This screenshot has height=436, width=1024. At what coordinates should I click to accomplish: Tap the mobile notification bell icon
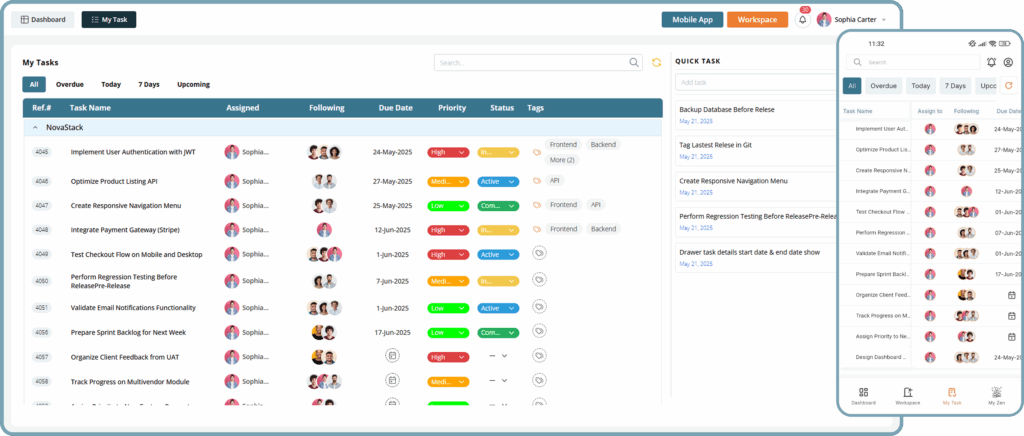991,62
